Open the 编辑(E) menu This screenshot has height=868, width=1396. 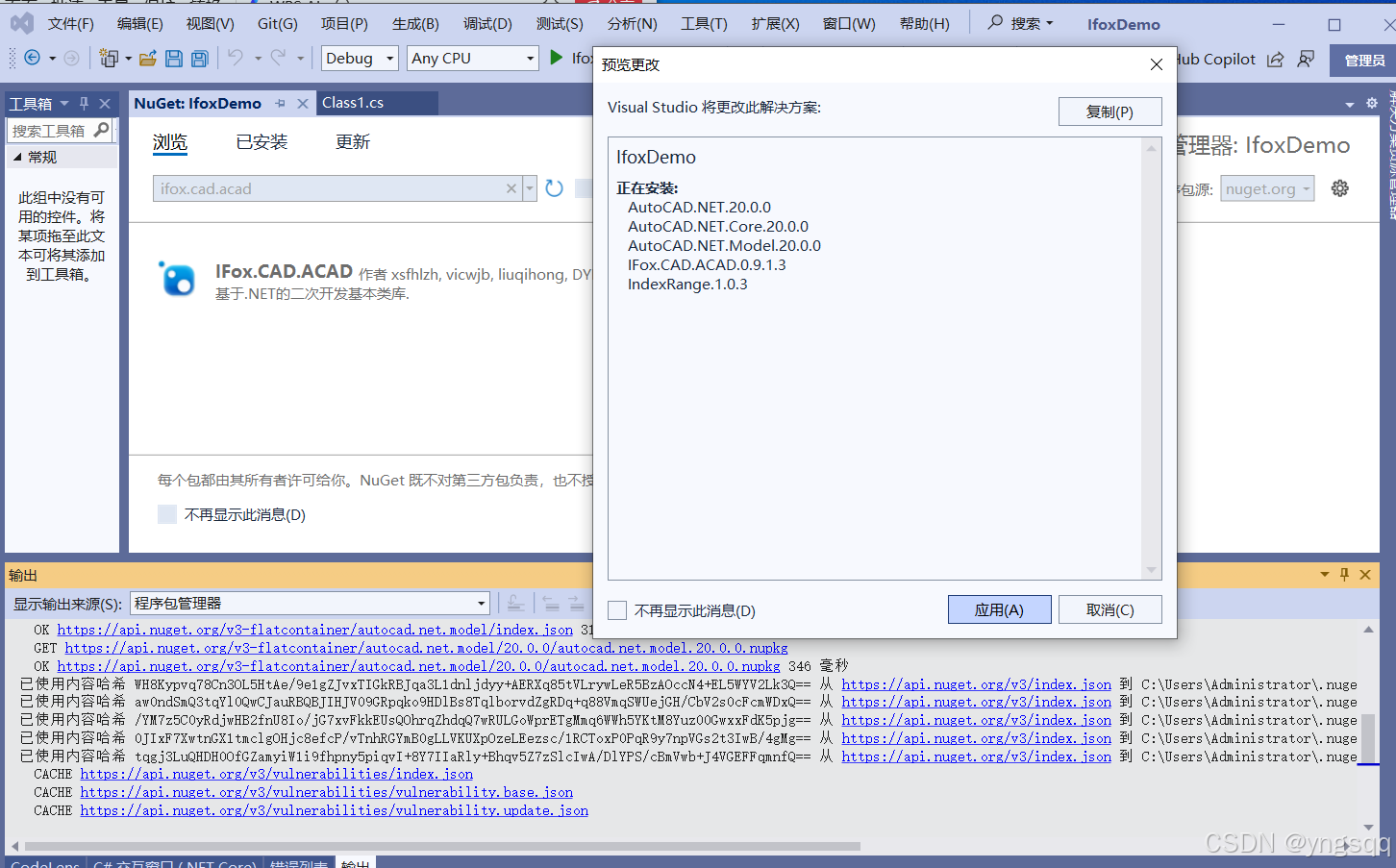140,24
